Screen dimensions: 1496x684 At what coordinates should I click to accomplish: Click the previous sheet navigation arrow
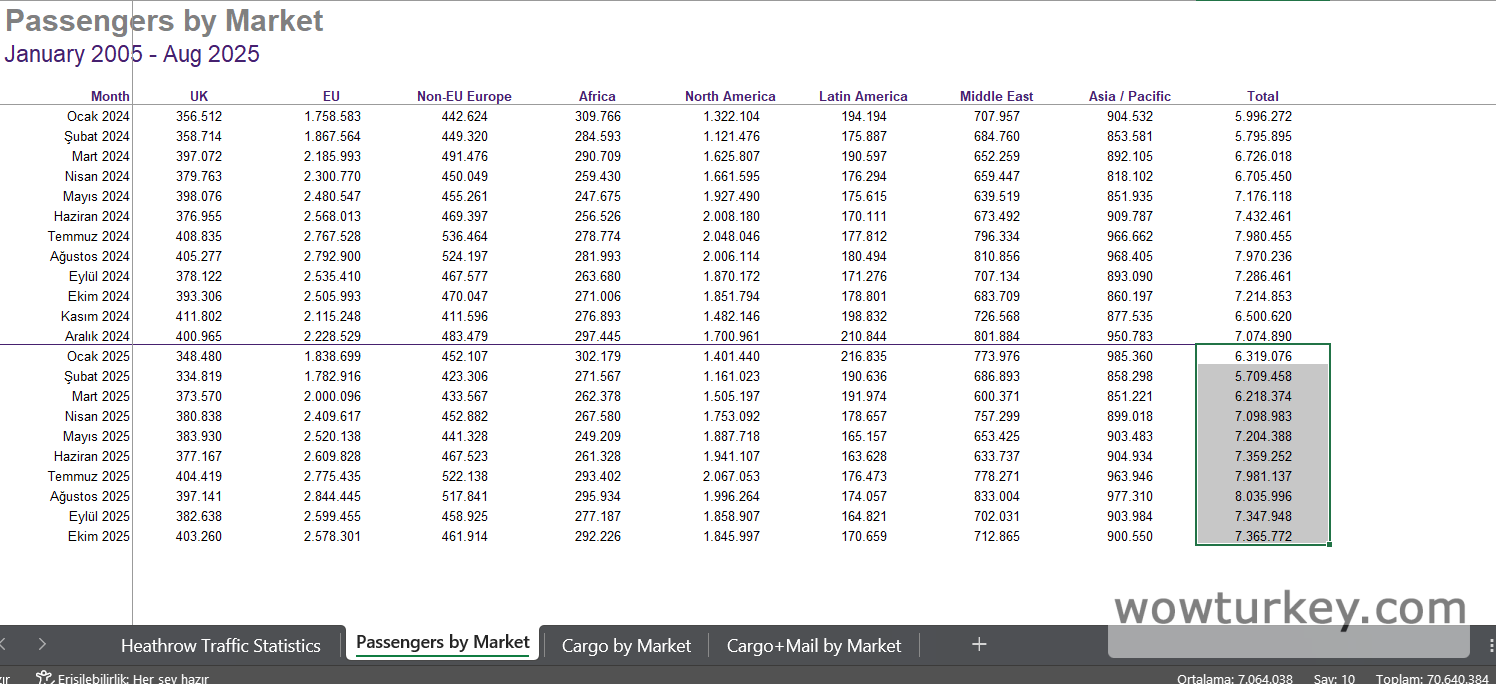[4, 644]
